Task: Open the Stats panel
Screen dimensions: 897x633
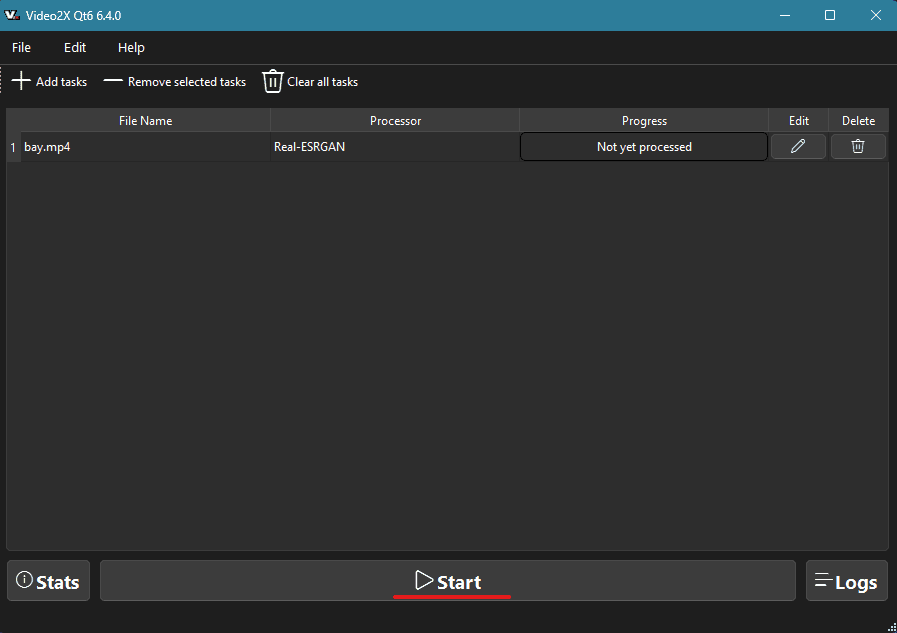Action: point(48,581)
